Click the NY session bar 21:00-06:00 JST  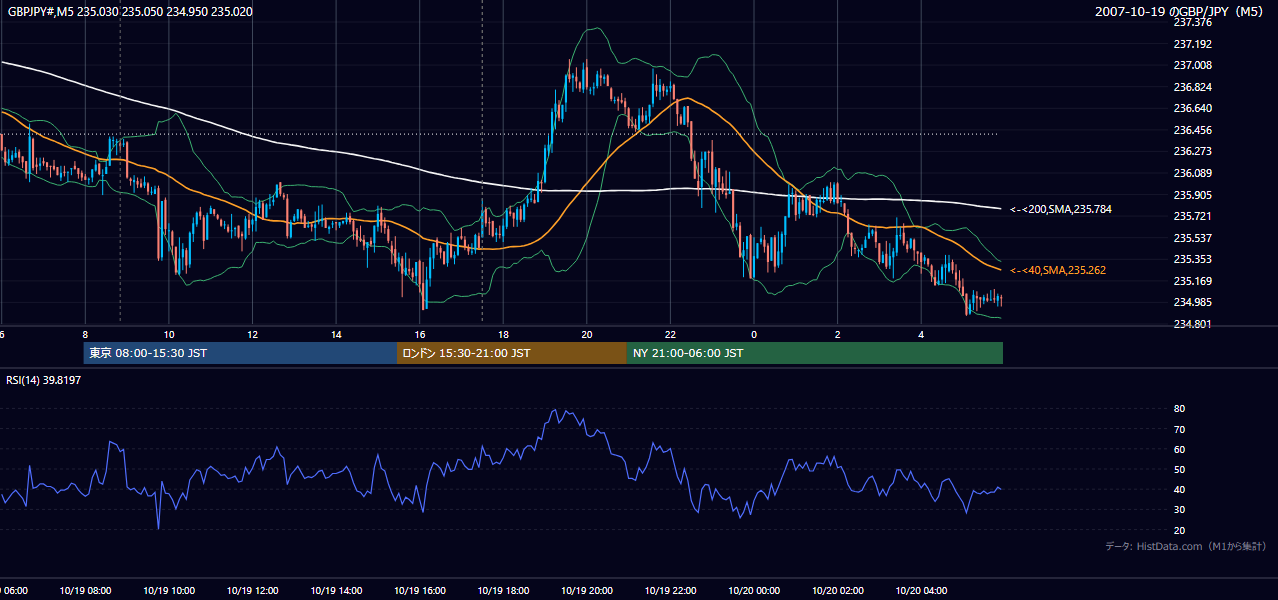(x=815, y=353)
